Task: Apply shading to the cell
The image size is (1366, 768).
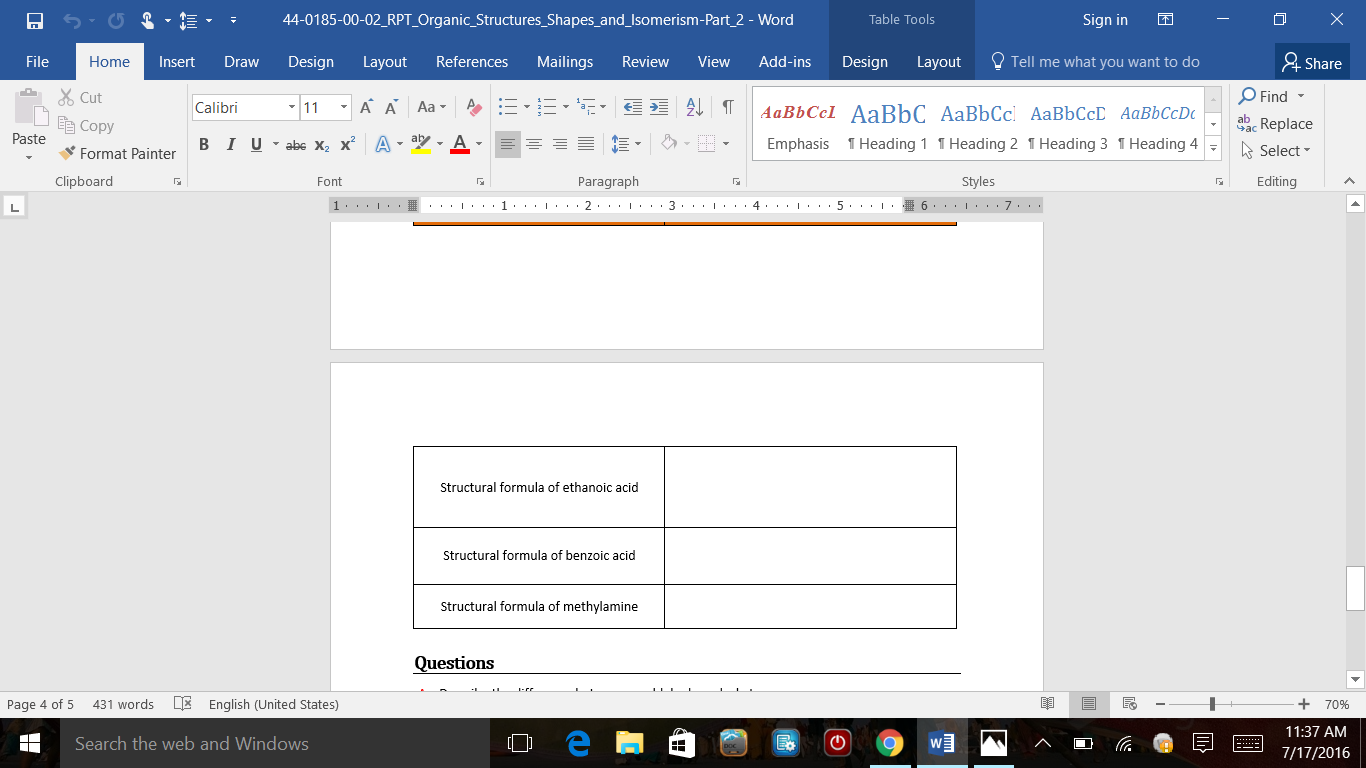Action: coord(670,144)
